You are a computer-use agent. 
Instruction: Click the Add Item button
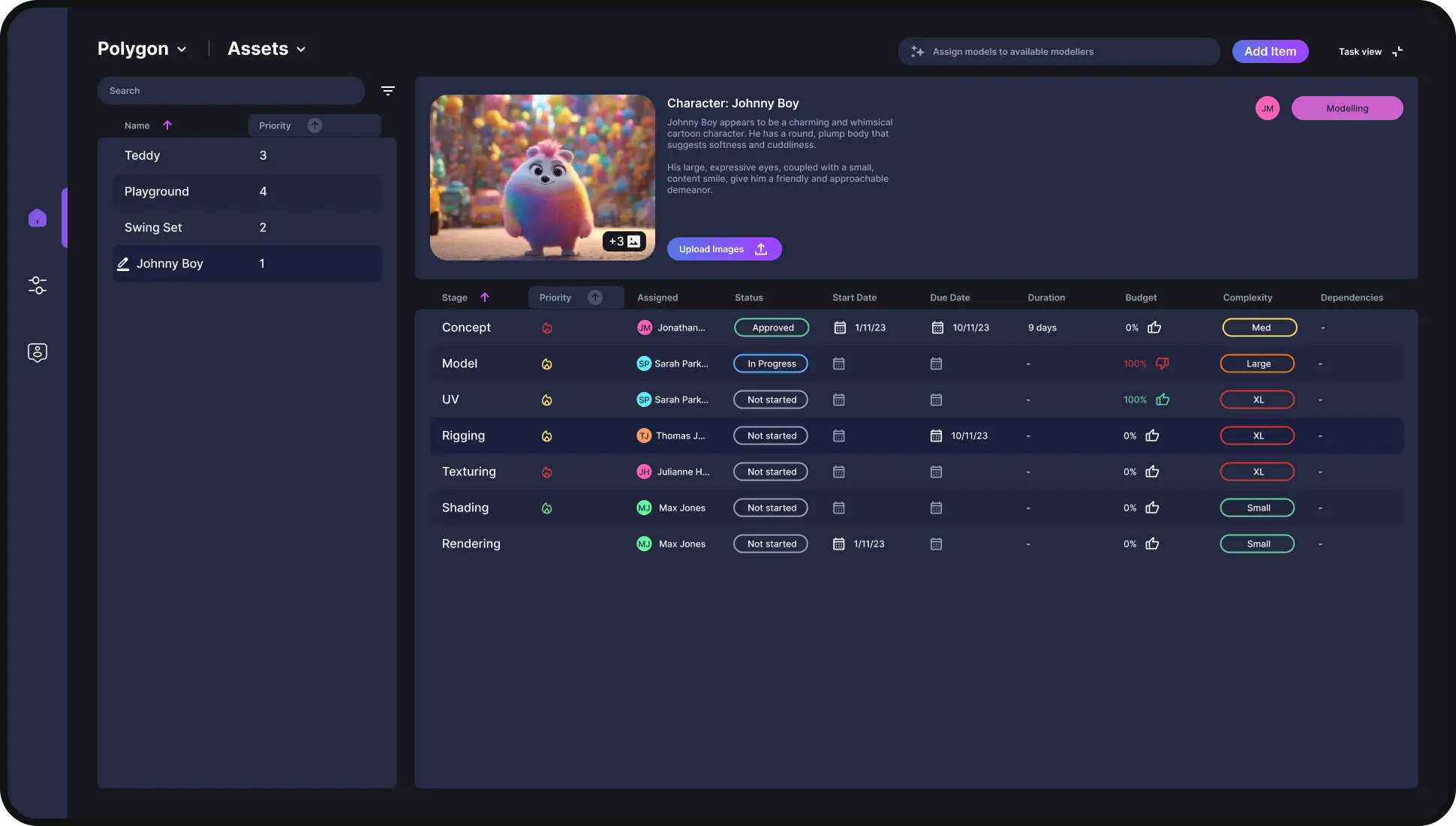click(1270, 52)
